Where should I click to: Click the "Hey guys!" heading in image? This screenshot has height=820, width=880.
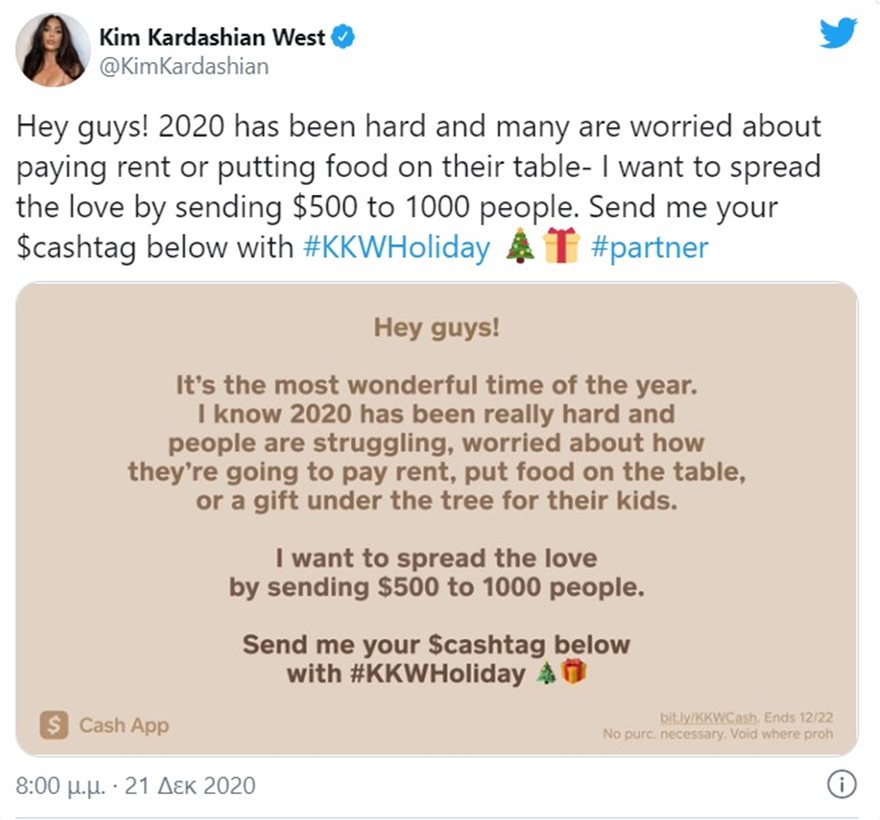click(436, 328)
